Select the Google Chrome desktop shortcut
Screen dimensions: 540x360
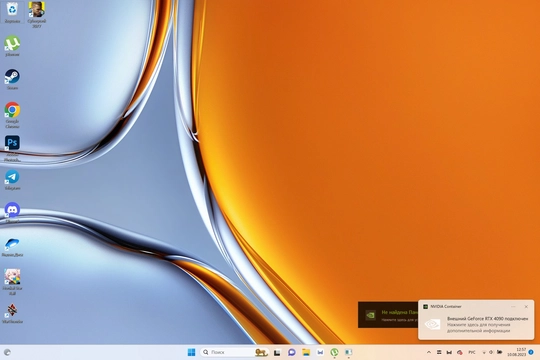coord(12,115)
